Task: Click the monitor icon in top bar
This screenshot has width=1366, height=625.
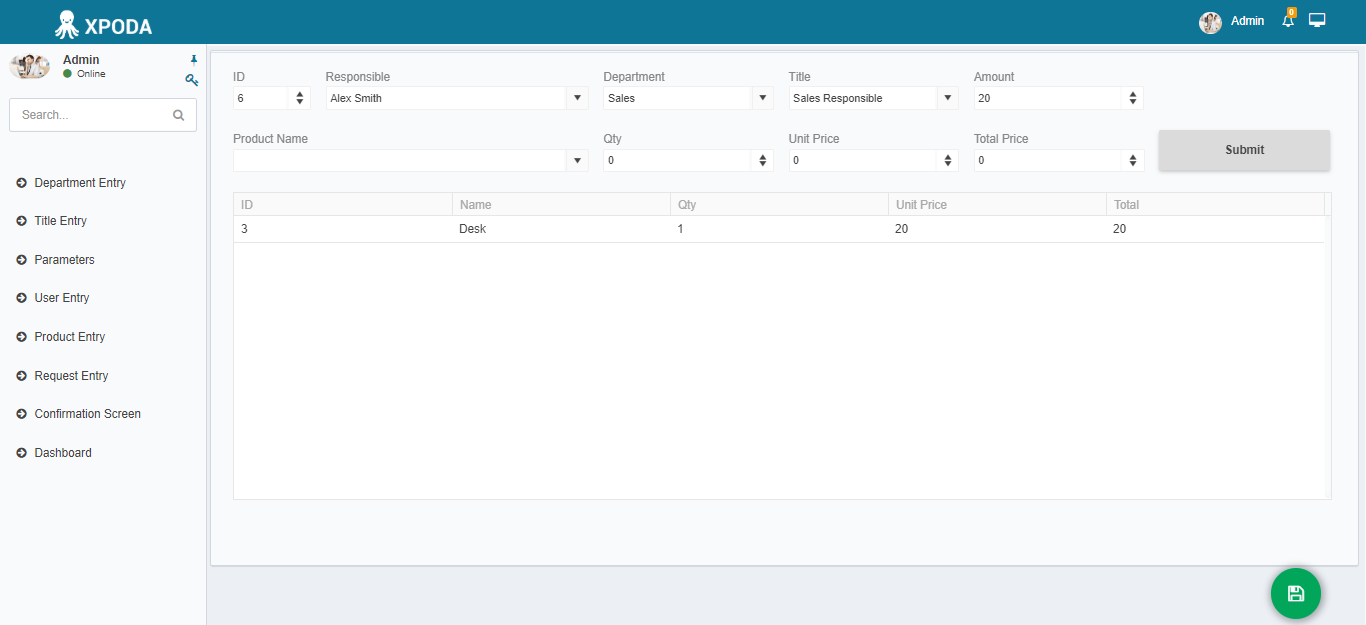Action: (1317, 20)
